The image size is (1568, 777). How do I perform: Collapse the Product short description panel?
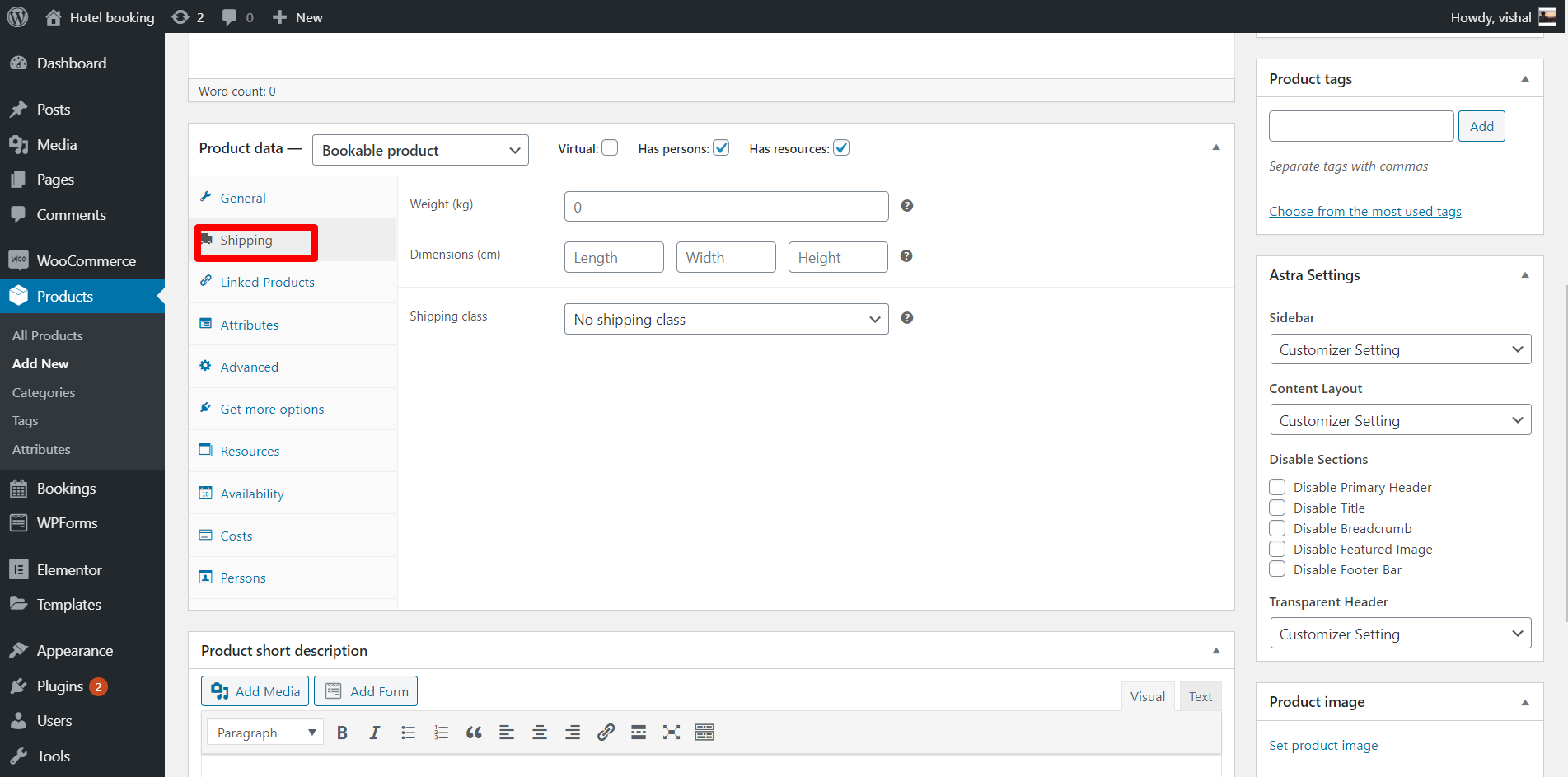pyautogui.click(x=1216, y=651)
